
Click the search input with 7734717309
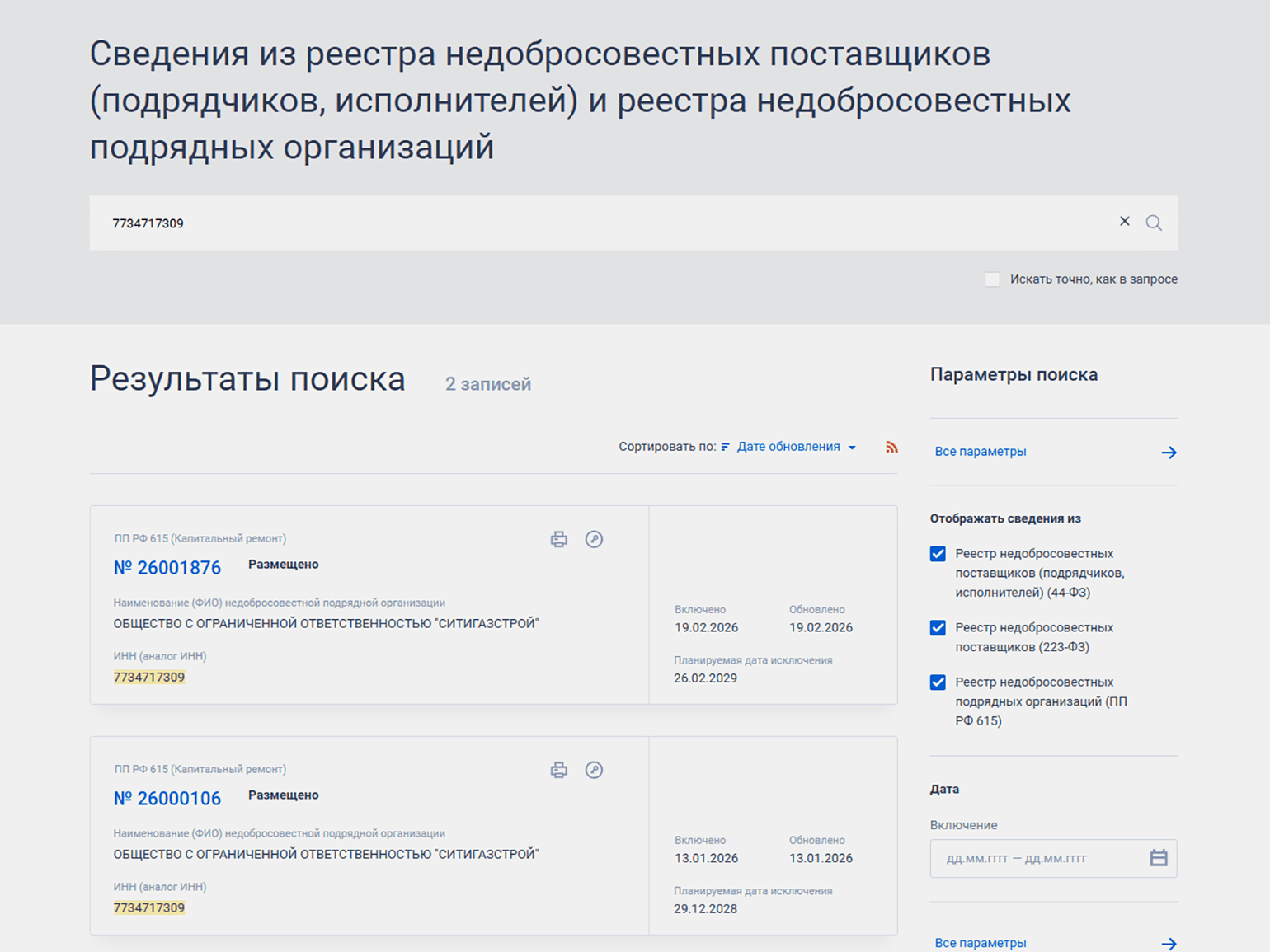(x=577, y=223)
